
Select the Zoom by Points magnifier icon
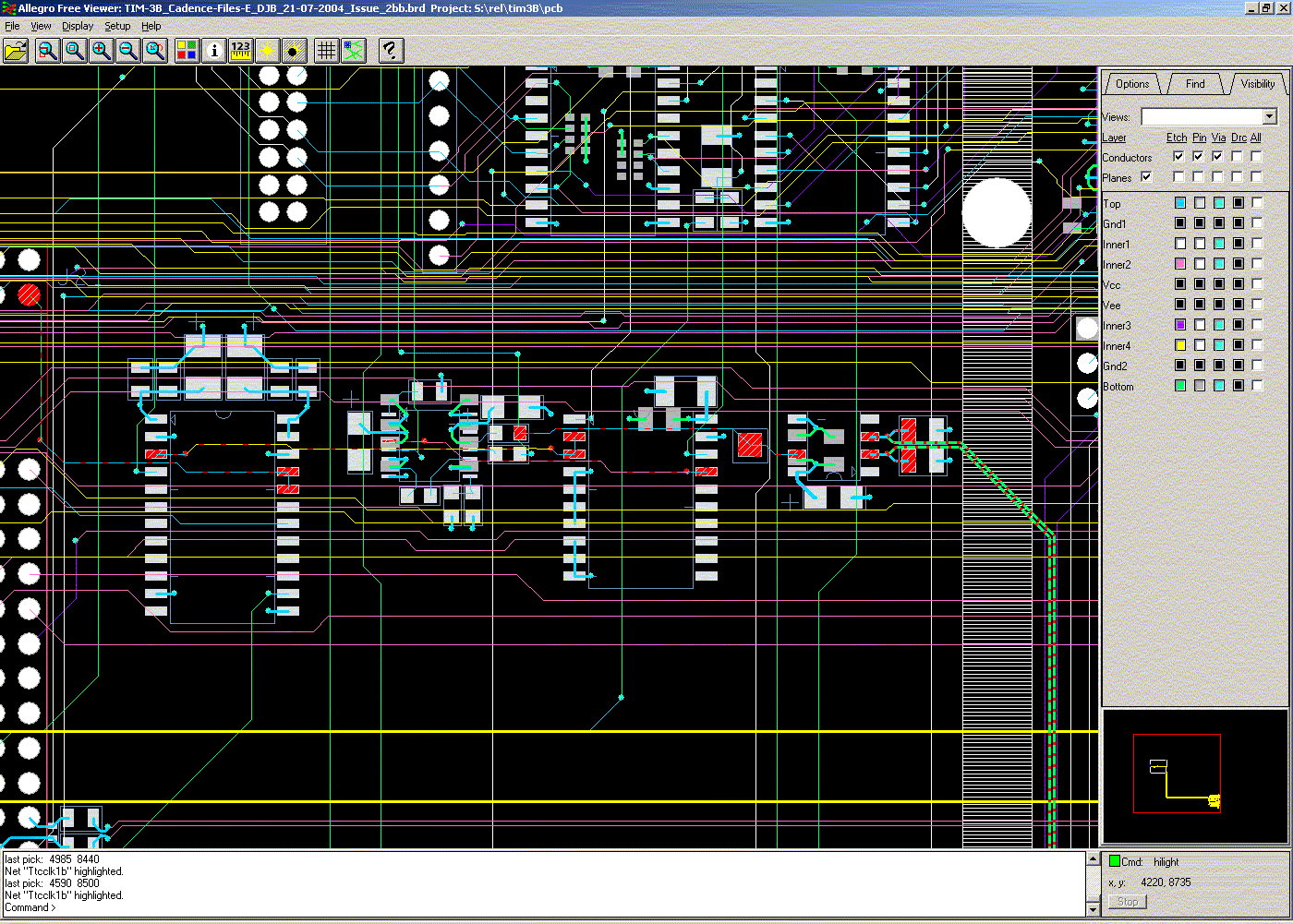[47, 51]
